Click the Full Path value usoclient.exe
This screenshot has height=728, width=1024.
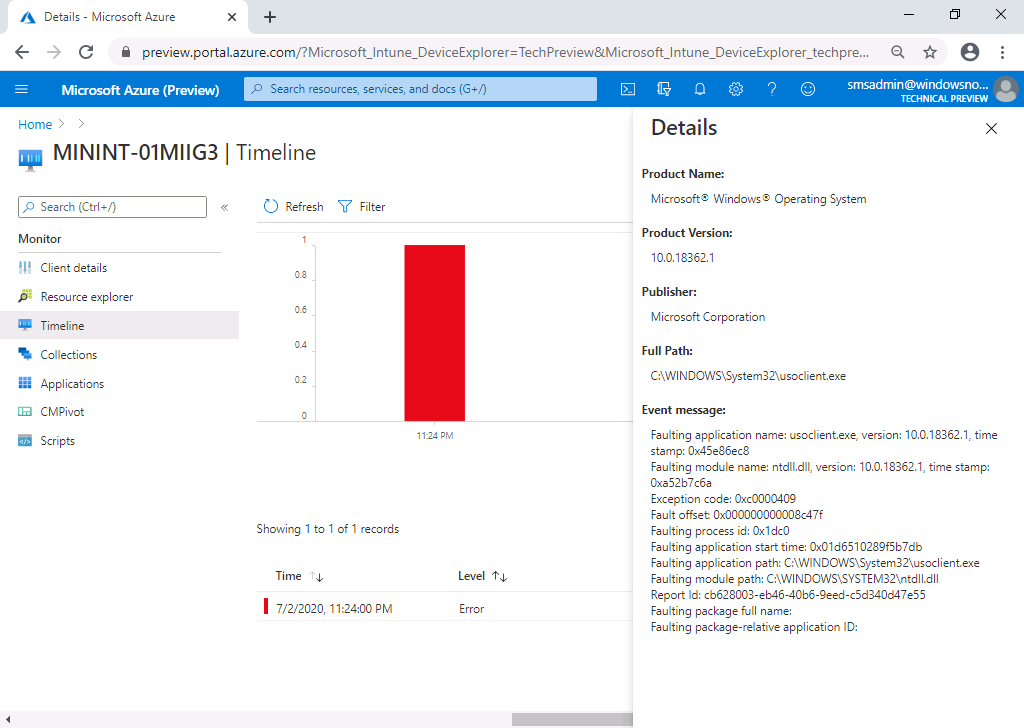click(748, 376)
